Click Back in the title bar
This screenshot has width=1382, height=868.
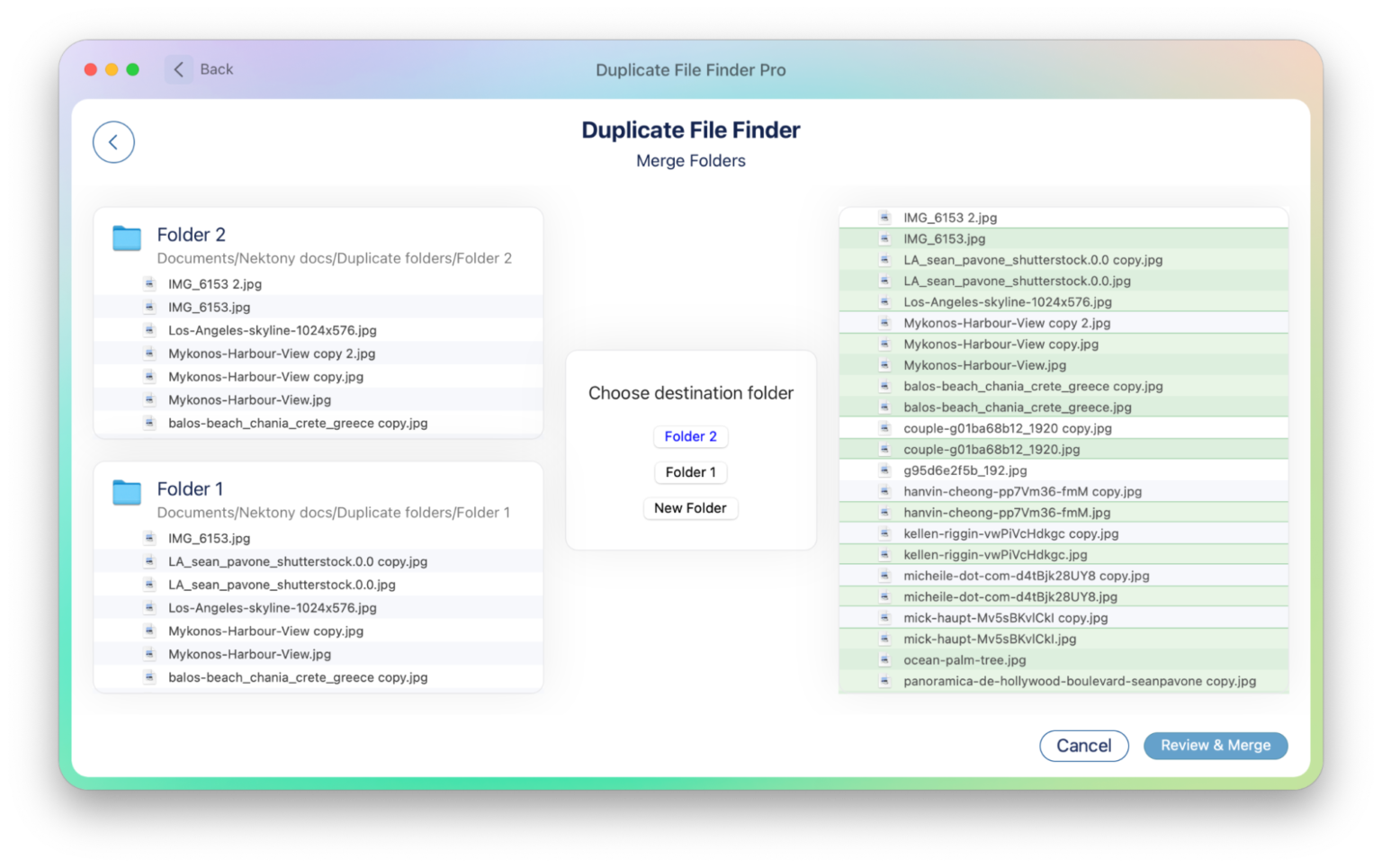[200, 69]
